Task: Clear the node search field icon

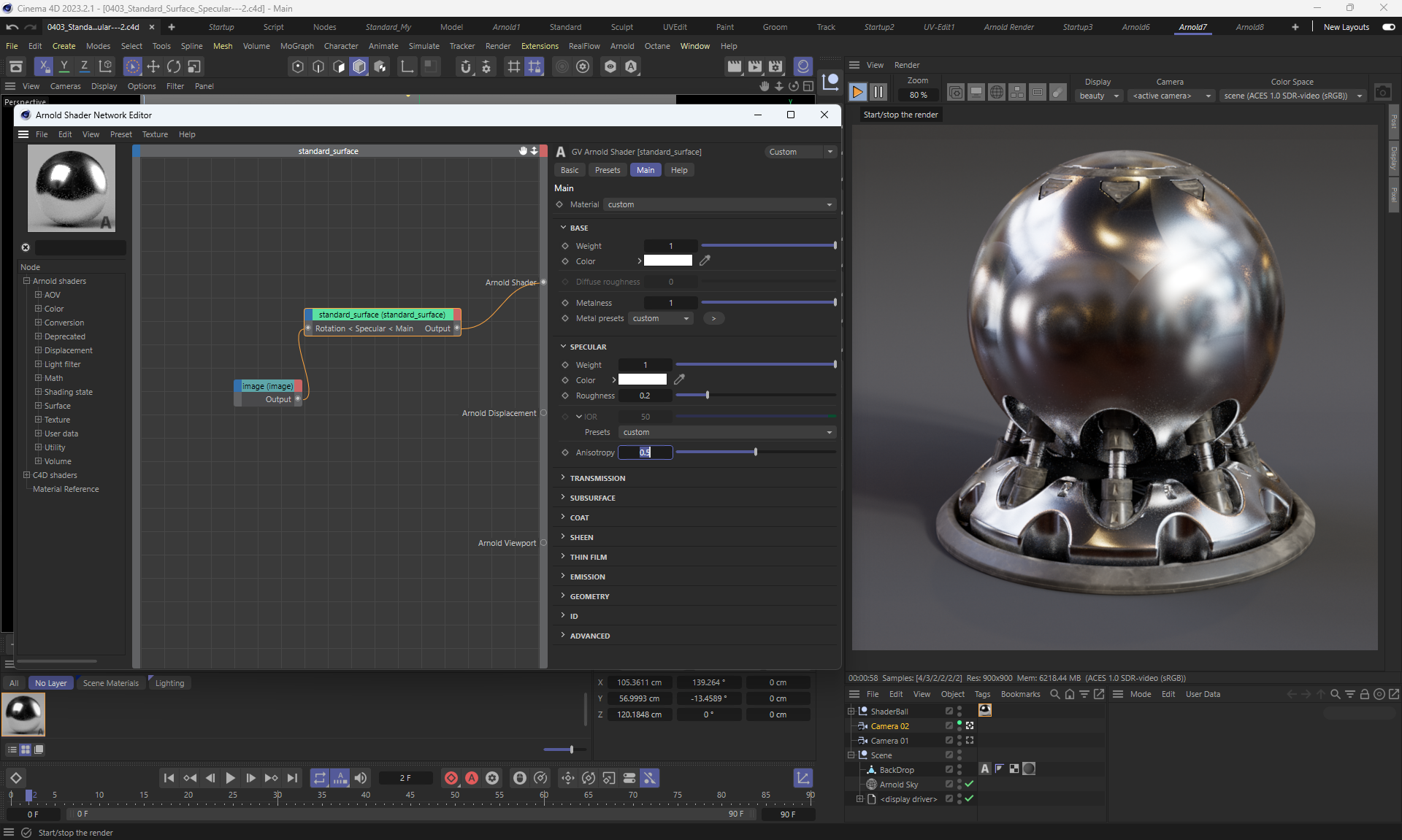Action: pos(26,247)
